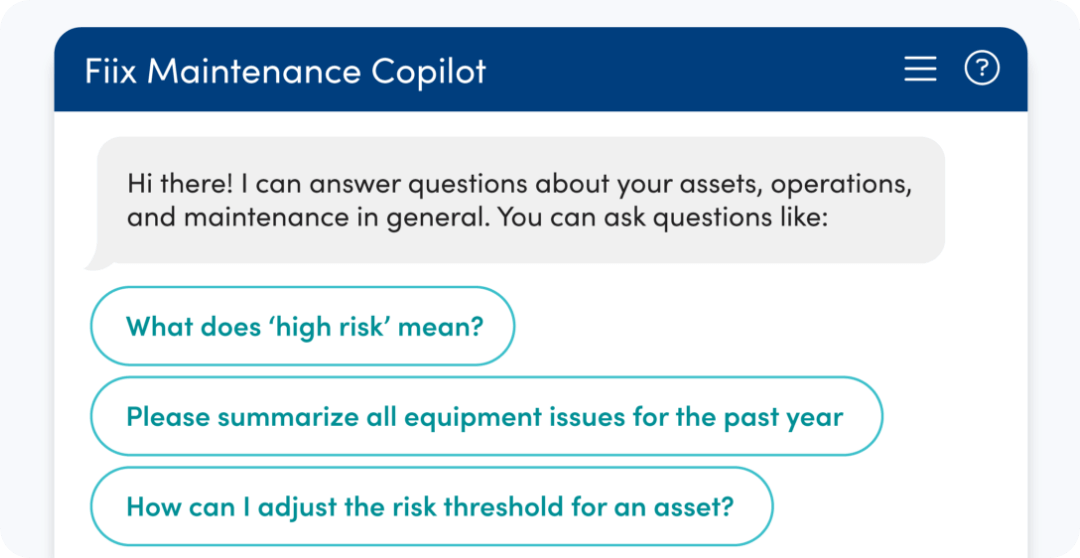Click the word "Fiix" in the title
Viewport: 1080px width, 558px height.
(x=112, y=71)
